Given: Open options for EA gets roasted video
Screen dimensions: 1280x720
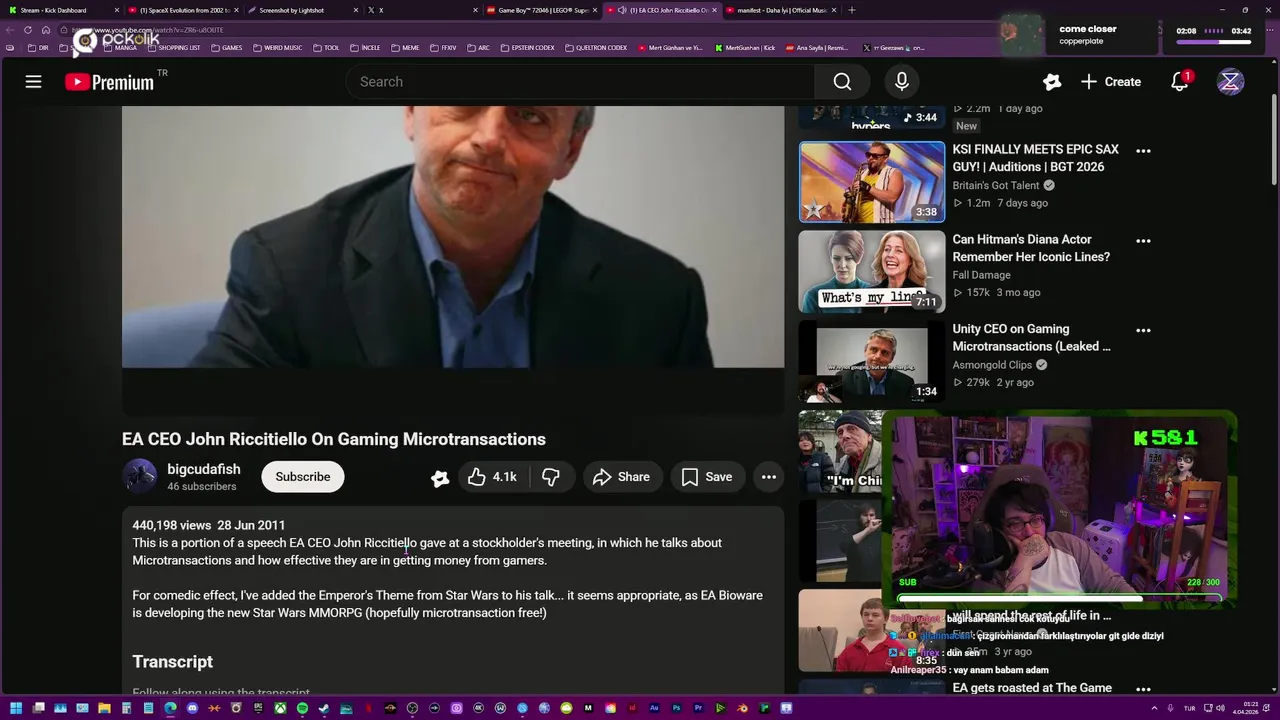Looking at the screenshot, I should pyautogui.click(x=1144, y=689).
